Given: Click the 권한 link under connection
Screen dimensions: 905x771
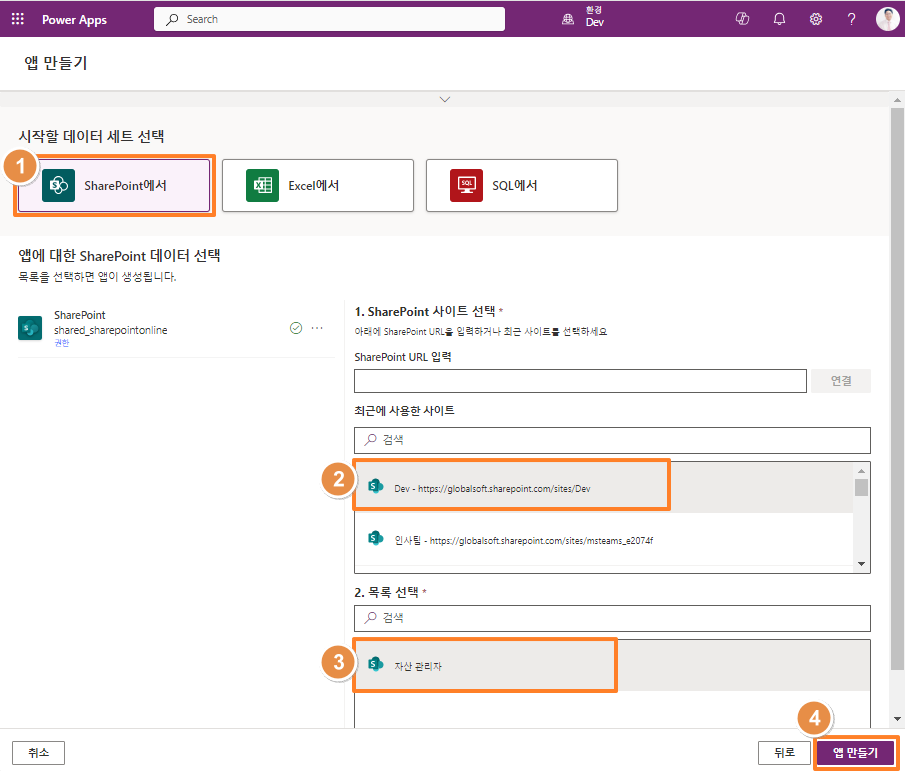Looking at the screenshot, I should coord(62,343).
